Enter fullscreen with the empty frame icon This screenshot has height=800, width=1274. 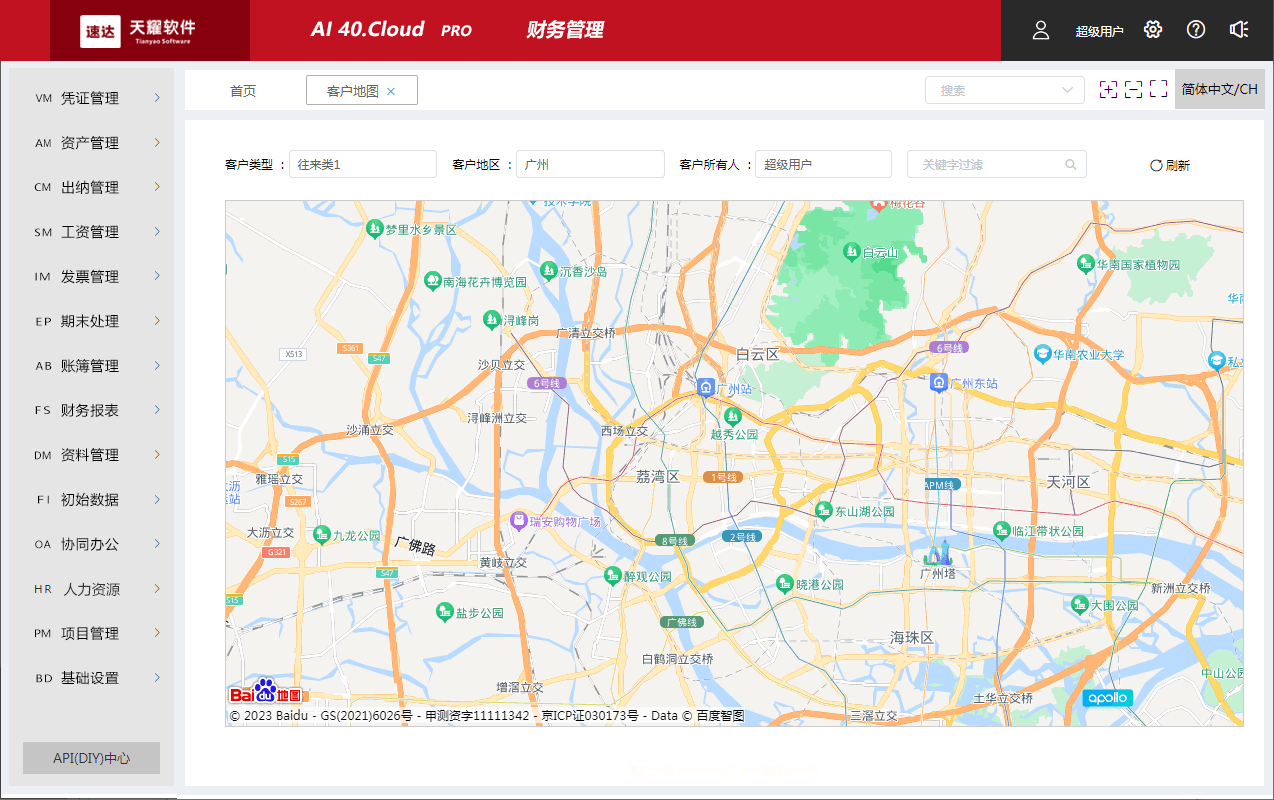(1158, 89)
